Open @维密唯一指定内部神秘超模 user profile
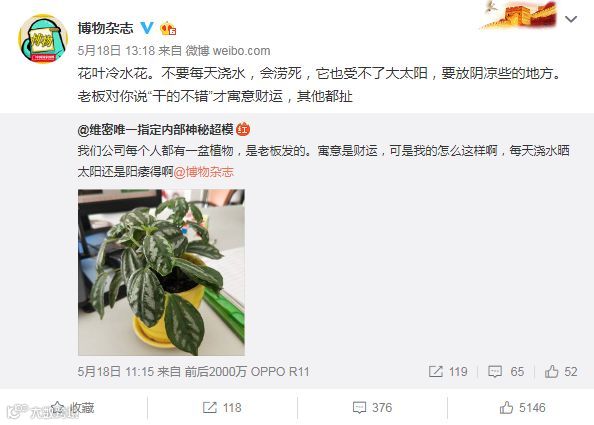The height and width of the screenshot is (425, 594). point(155,130)
